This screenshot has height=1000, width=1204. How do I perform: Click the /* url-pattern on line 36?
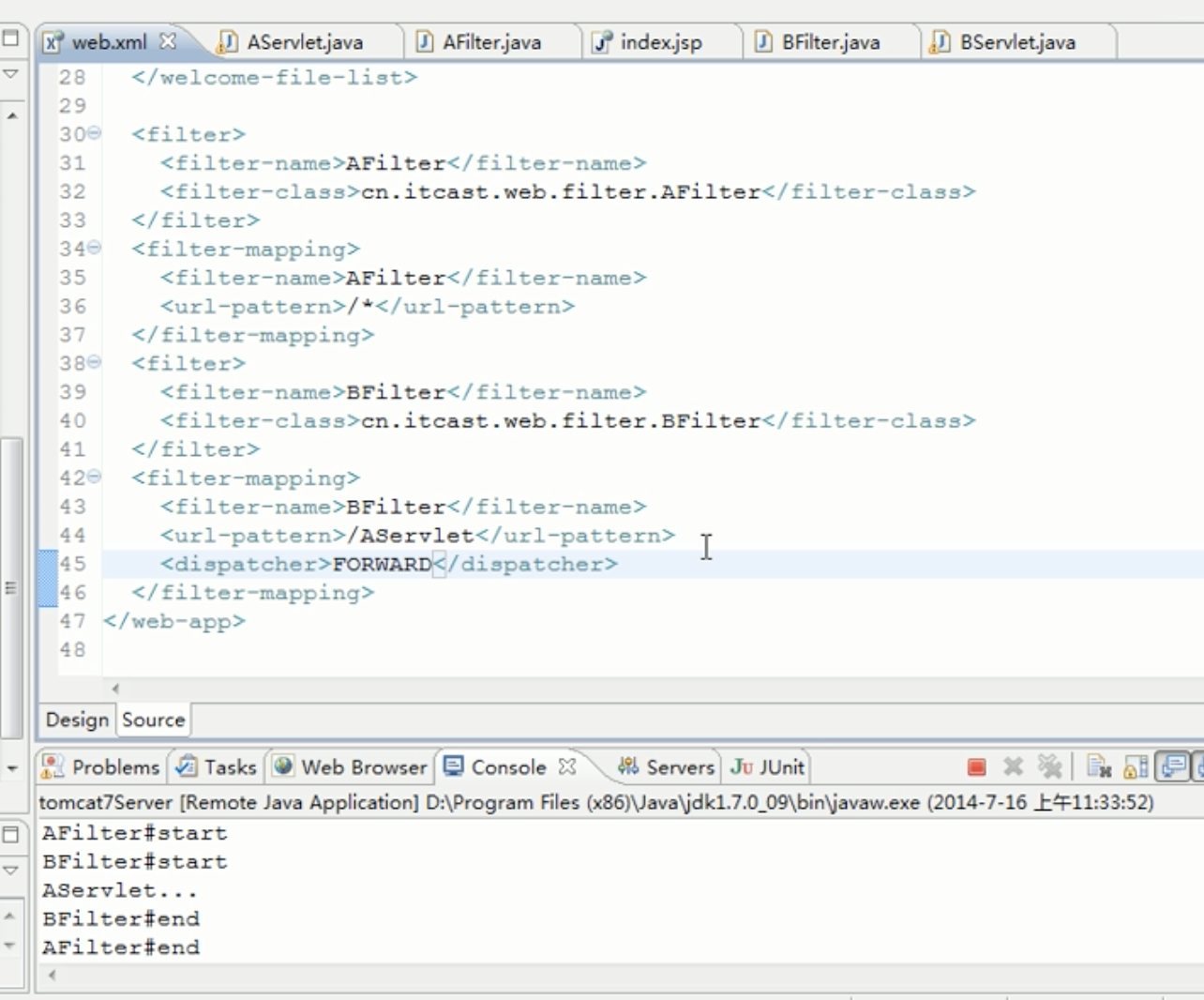coord(360,307)
